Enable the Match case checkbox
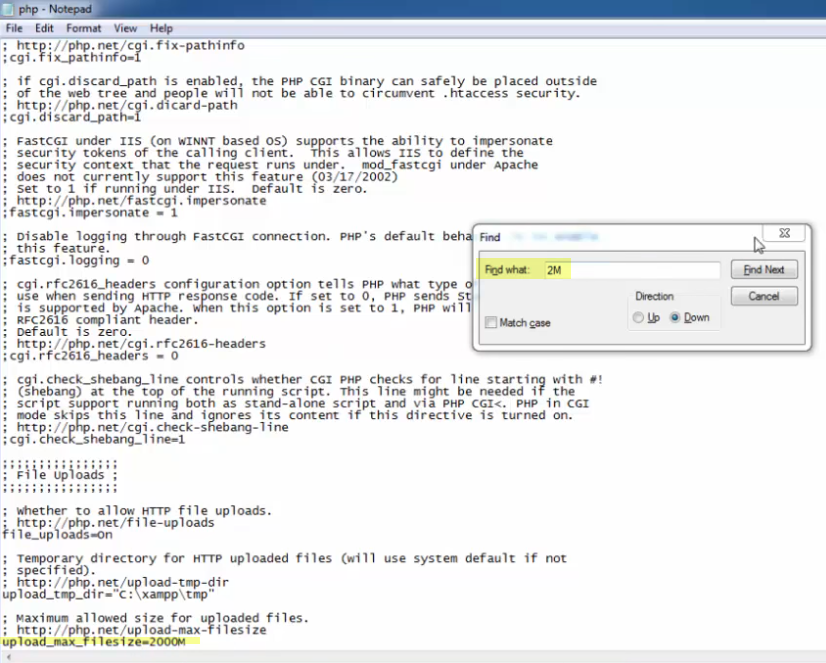The width and height of the screenshot is (826, 663). 490,322
